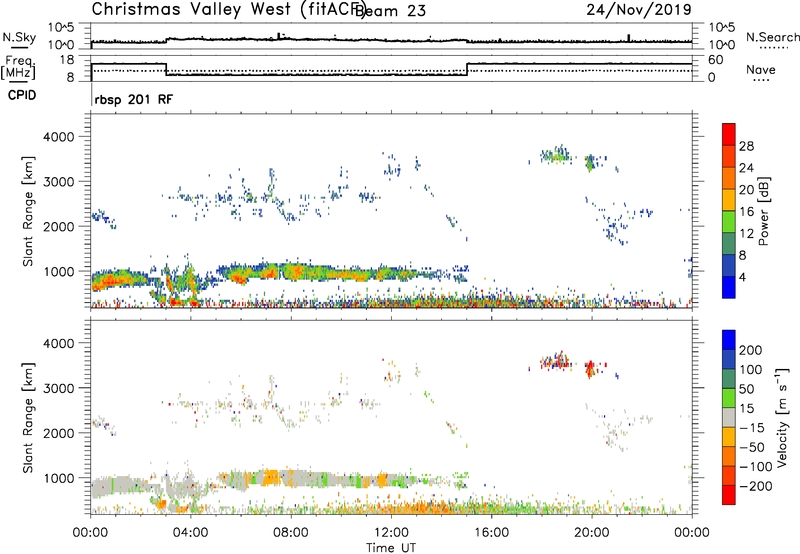Select the '12:00' time tick label
The image size is (800, 554).
[x=391, y=533]
